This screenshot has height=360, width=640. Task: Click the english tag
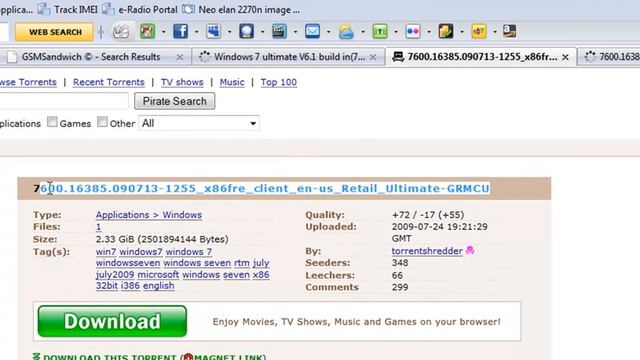point(158,286)
